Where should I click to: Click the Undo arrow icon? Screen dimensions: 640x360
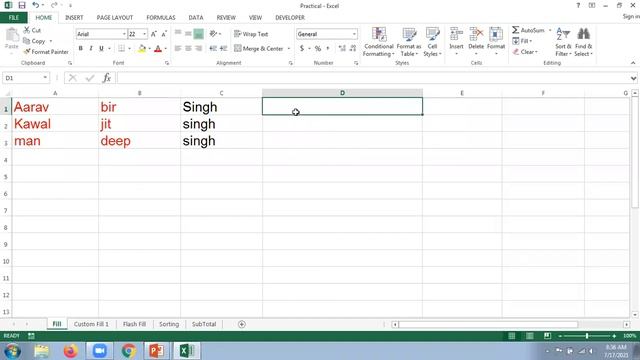36,5
